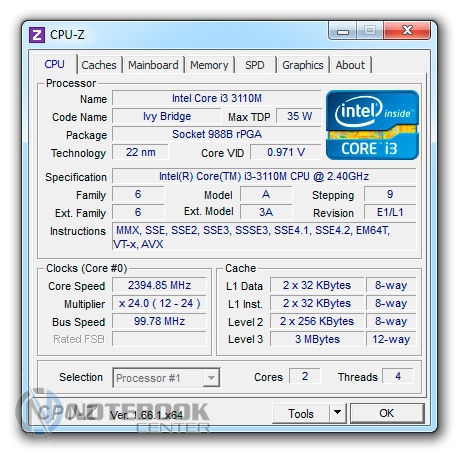Open the About tab
The image size is (463, 459).
[x=350, y=65]
